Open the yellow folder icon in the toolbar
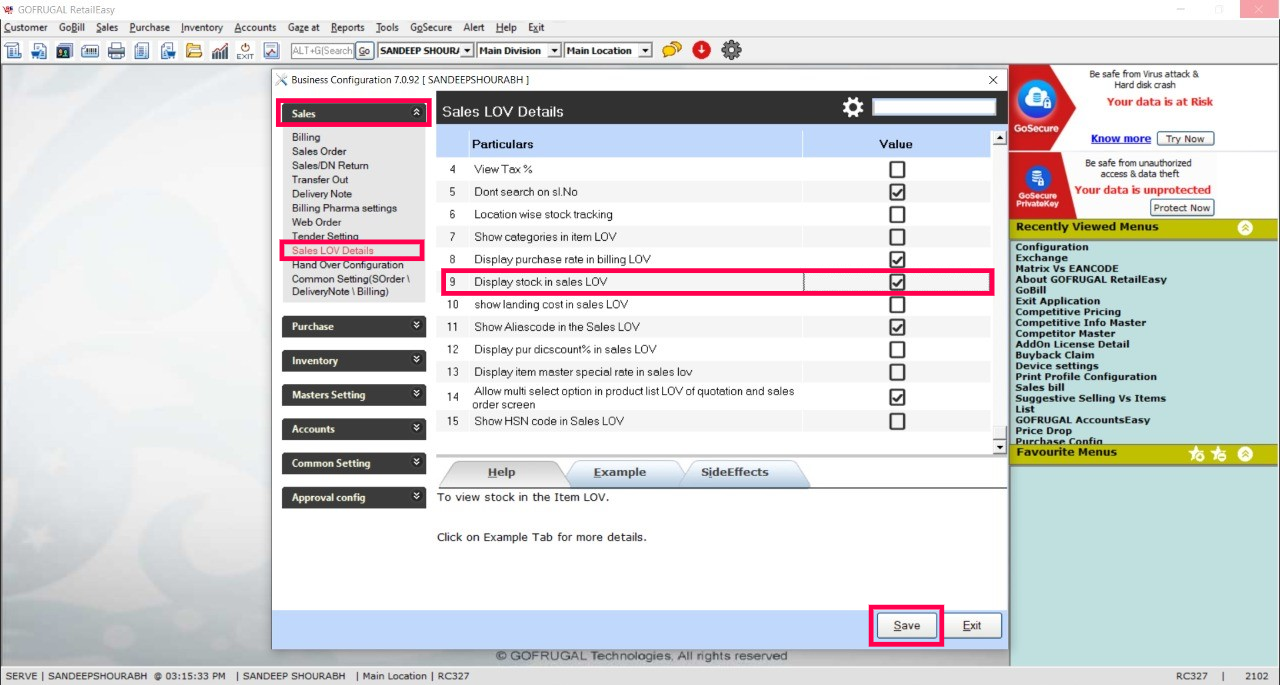The height and width of the screenshot is (685, 1280). (x=194, y=51)
